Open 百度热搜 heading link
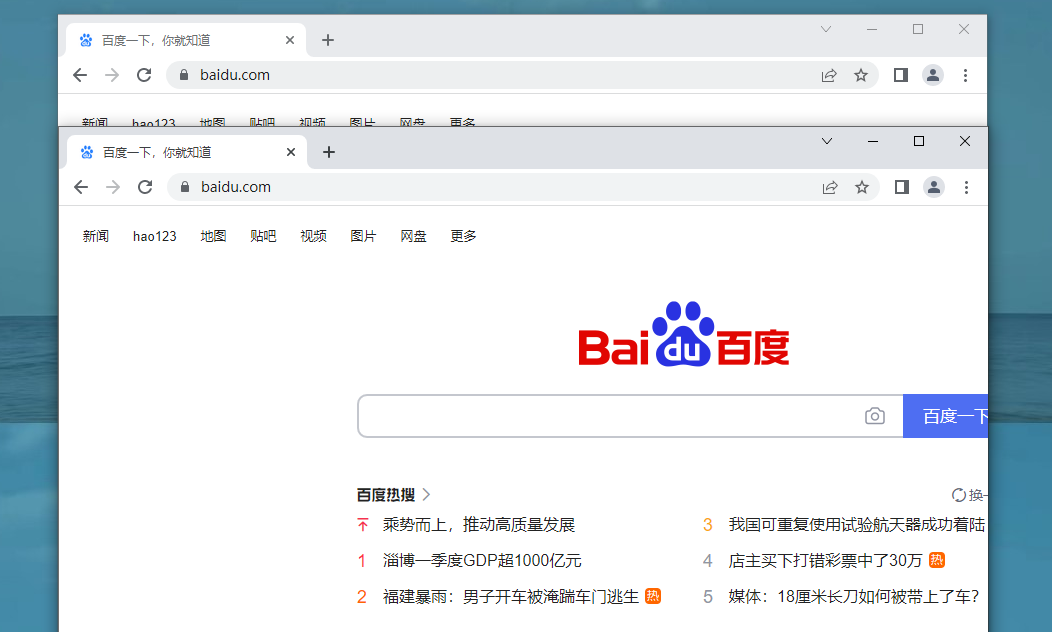The image size is (1052, 632). [x=393, y=495]
